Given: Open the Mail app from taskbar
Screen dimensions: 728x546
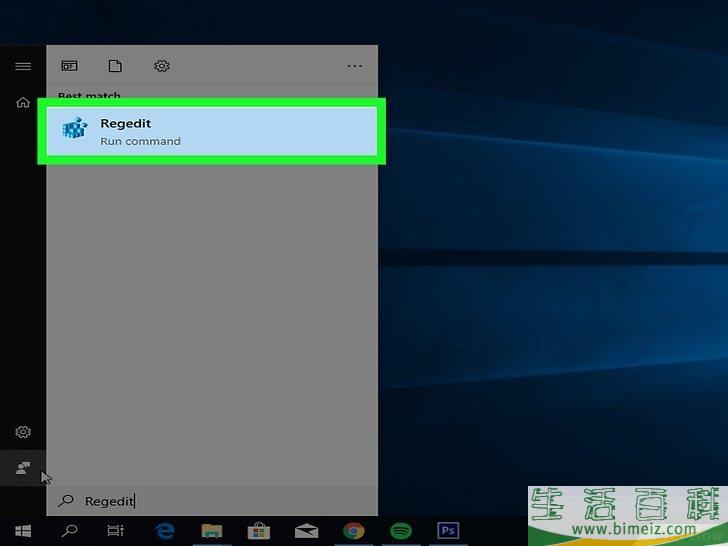Looking at the screenshot, I should pyautogui.click(x=306, y=531).
